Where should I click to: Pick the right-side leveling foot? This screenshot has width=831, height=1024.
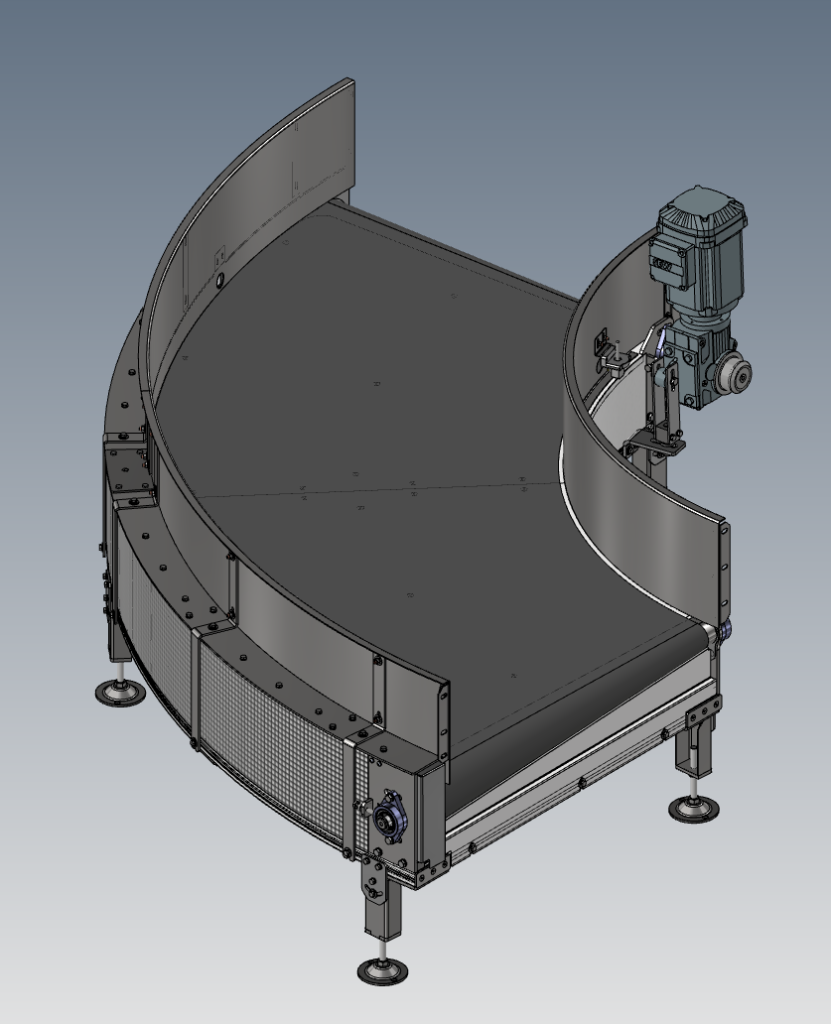[694, 807]
